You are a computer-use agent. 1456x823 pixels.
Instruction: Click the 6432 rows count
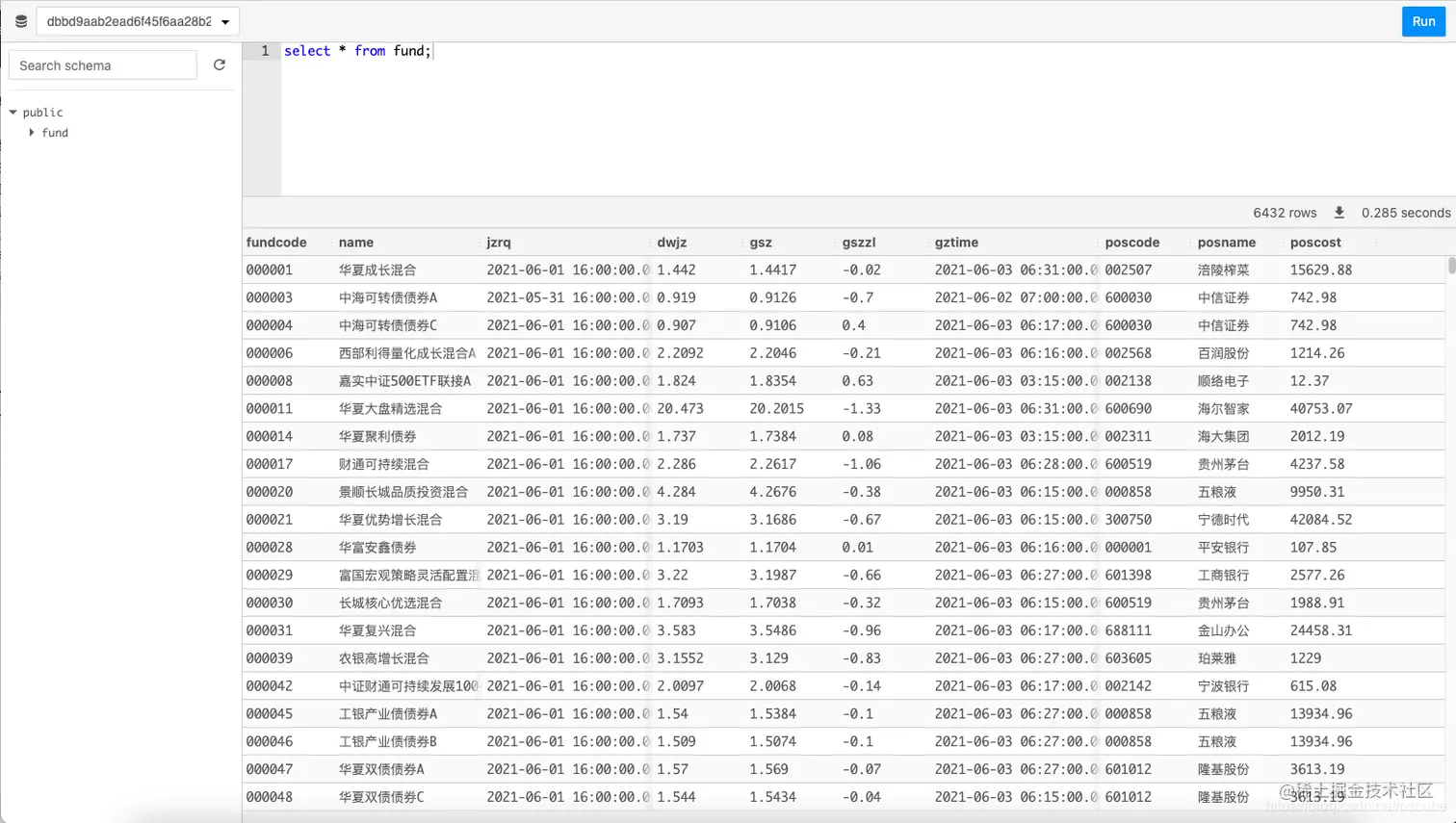[x=1285, y=213]
